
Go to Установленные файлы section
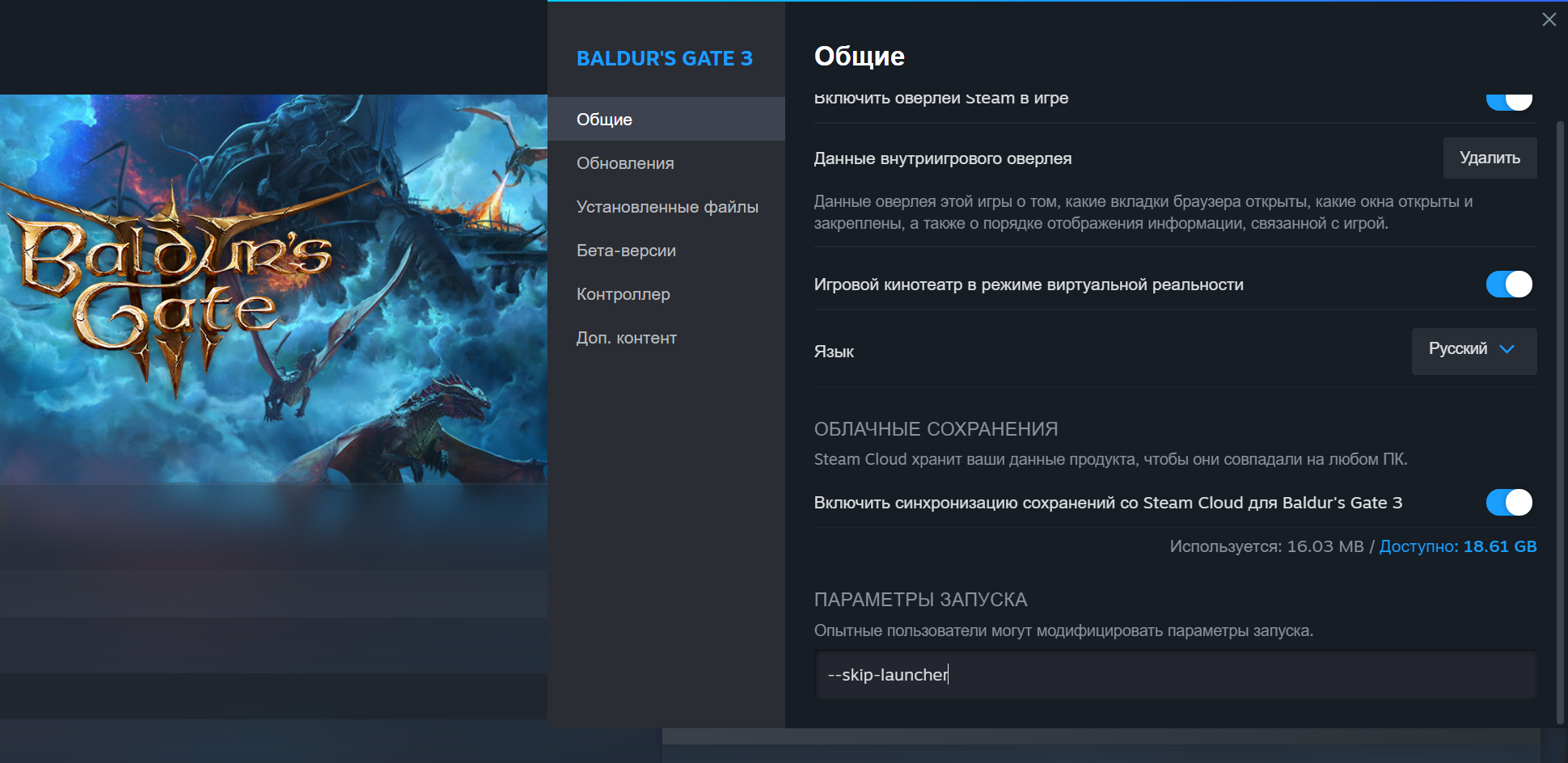666,207
